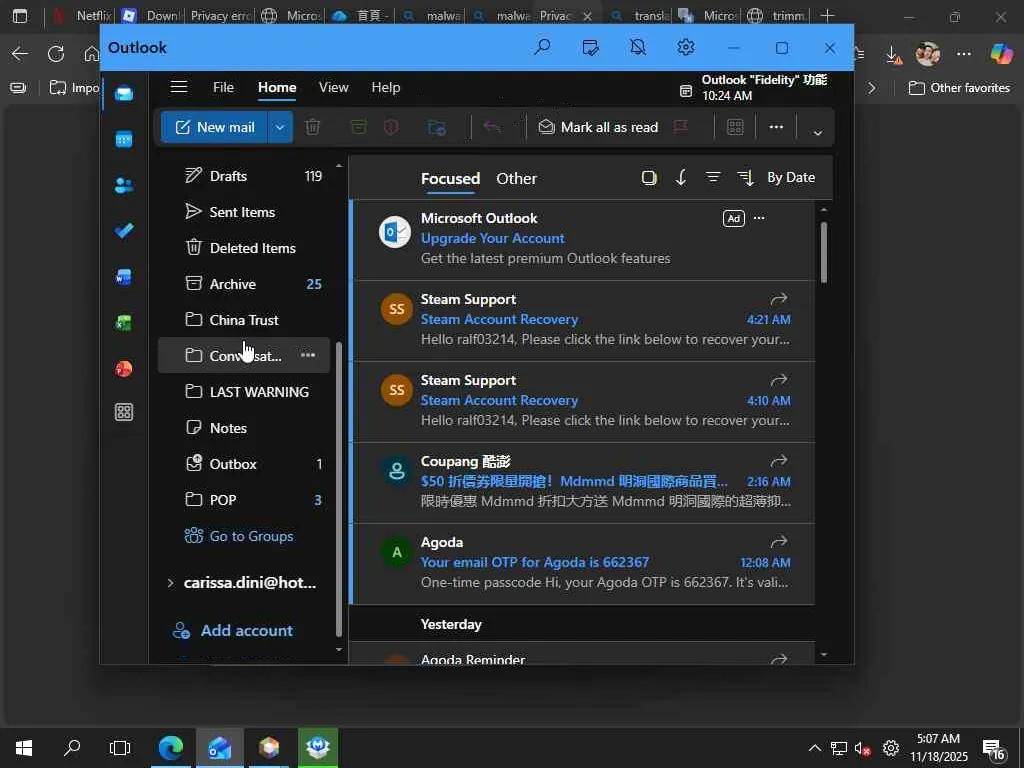Click the New mail button
1024x768 pixels.
point(214,127)
